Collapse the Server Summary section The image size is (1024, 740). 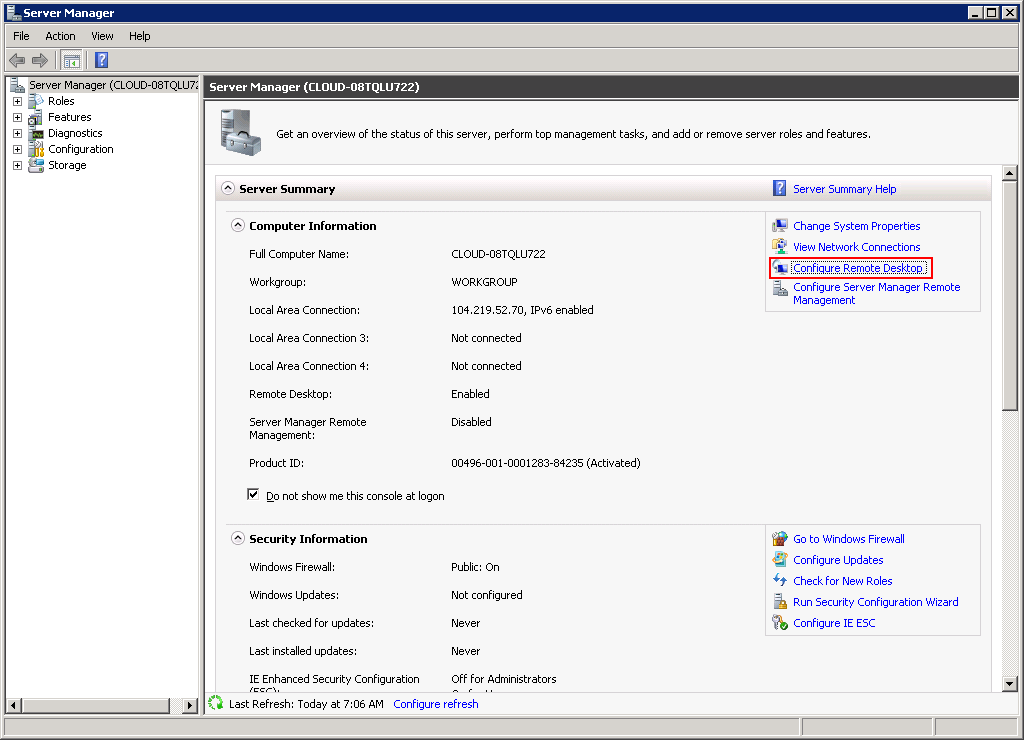coord(227,188)
